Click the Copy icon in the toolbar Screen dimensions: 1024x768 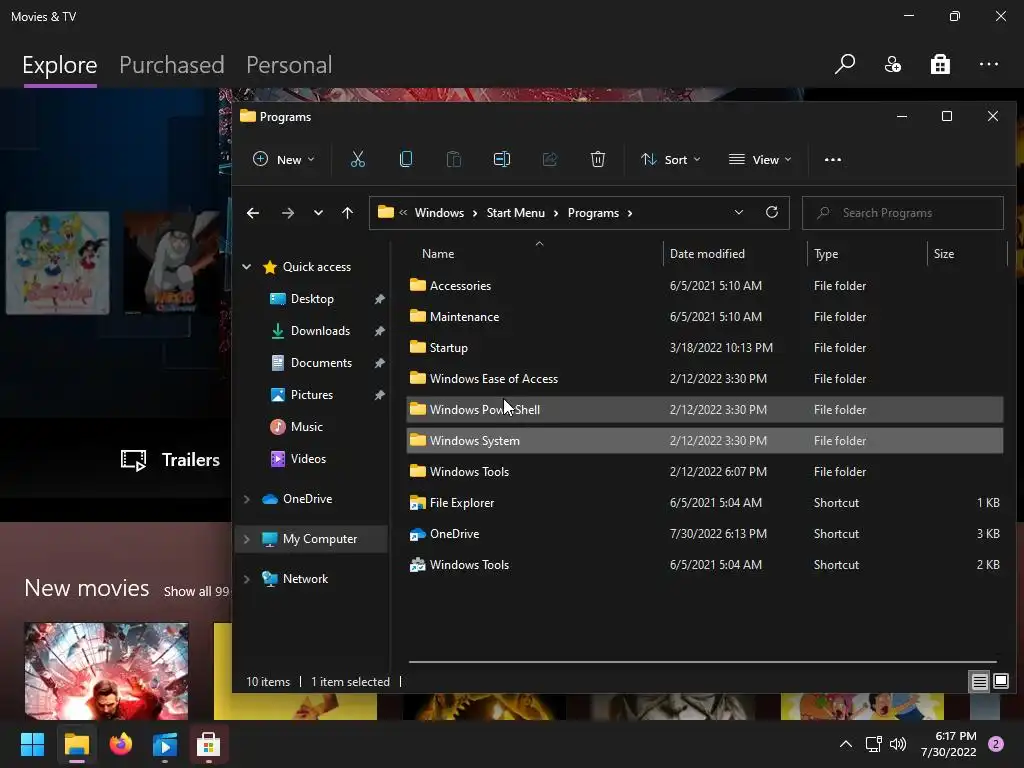(x=406, y=159)
